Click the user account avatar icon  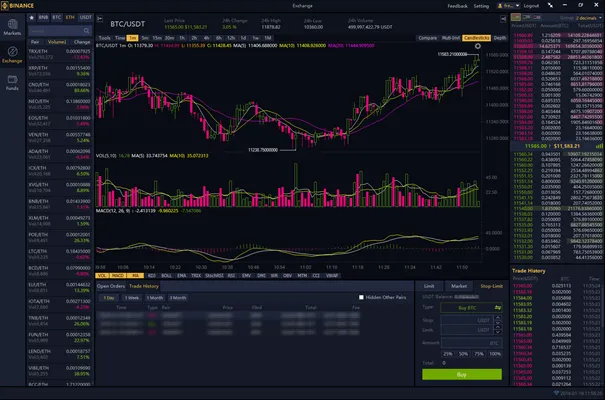point(500,6)
